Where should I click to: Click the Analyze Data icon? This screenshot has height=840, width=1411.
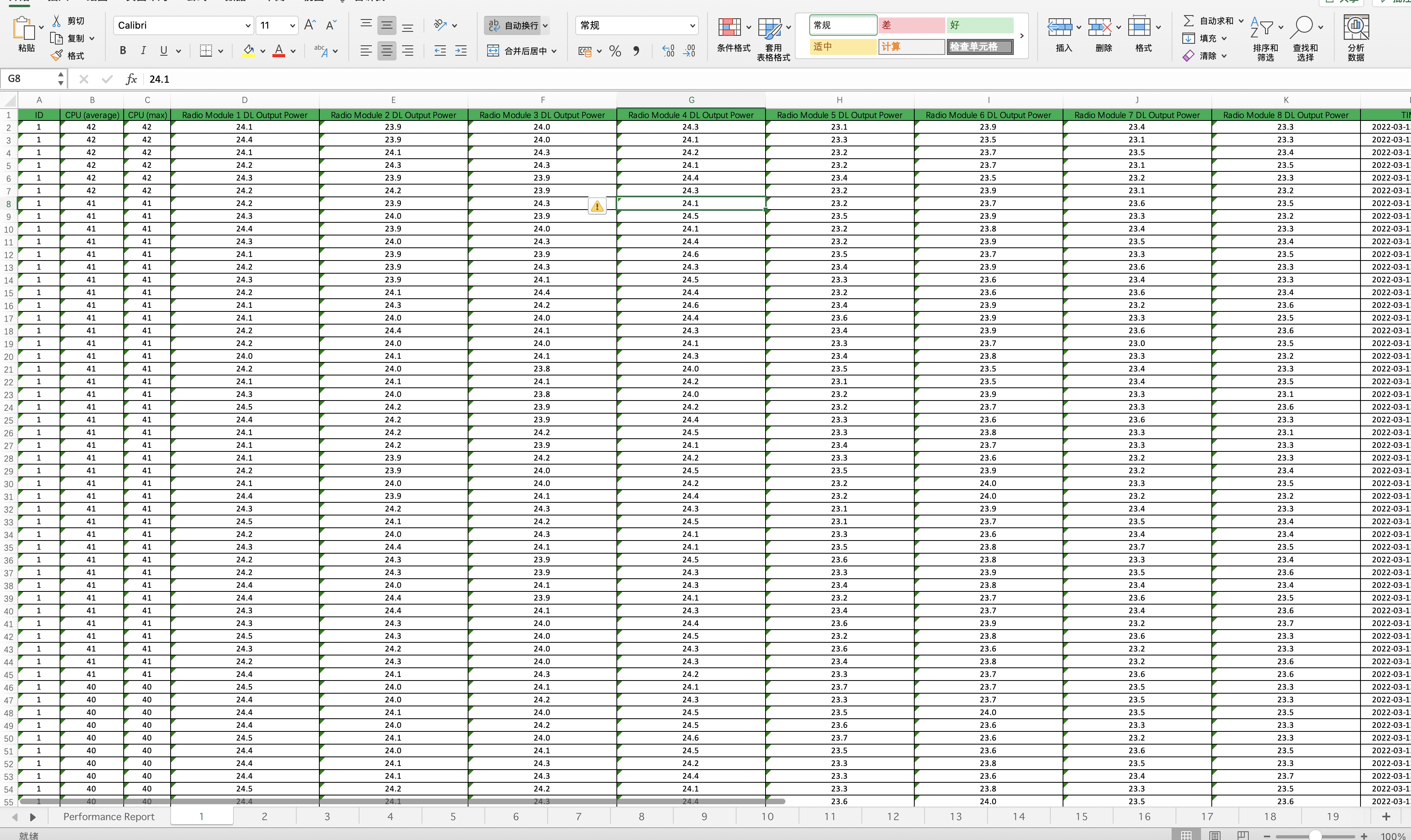(x=1356, y=27)
